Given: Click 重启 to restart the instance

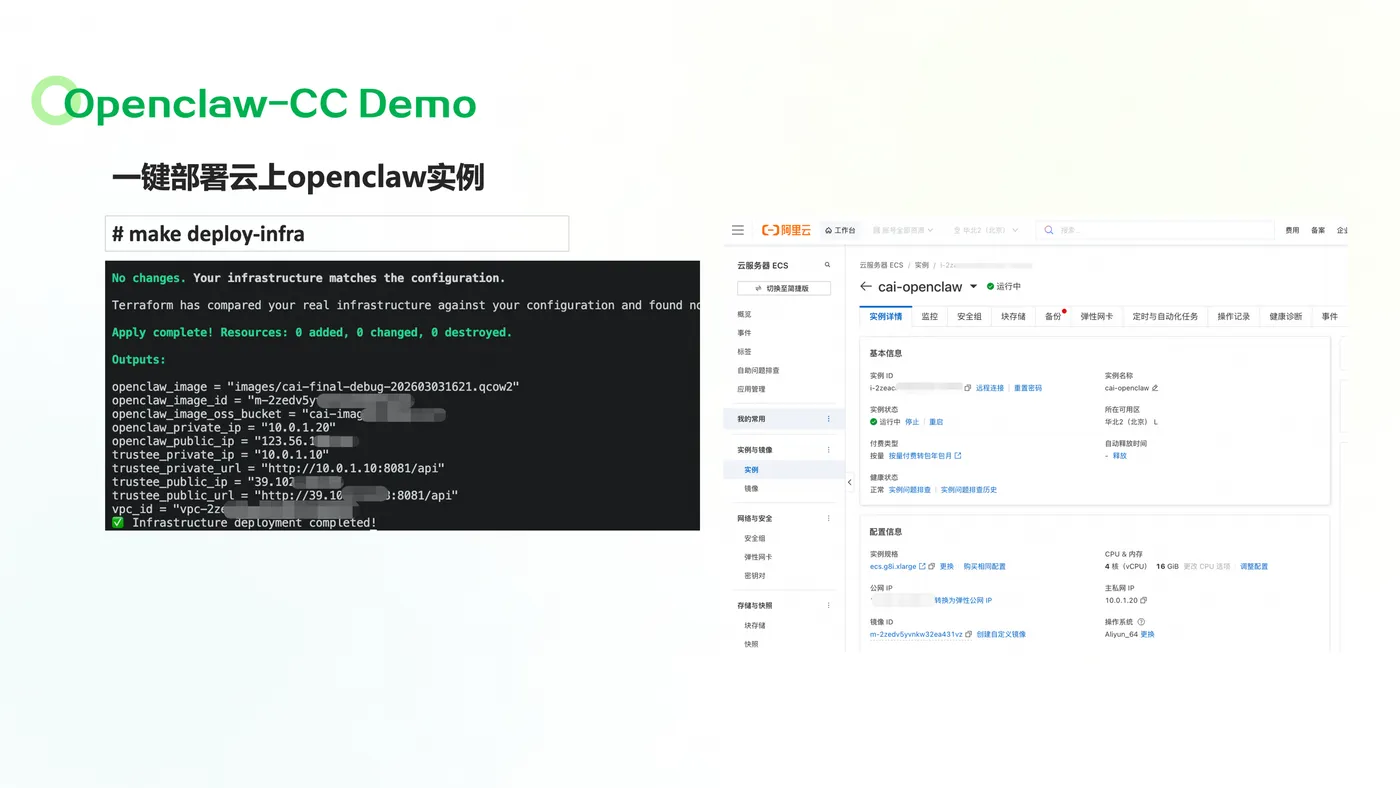Looking at the screenshot, I should [936, 422].
